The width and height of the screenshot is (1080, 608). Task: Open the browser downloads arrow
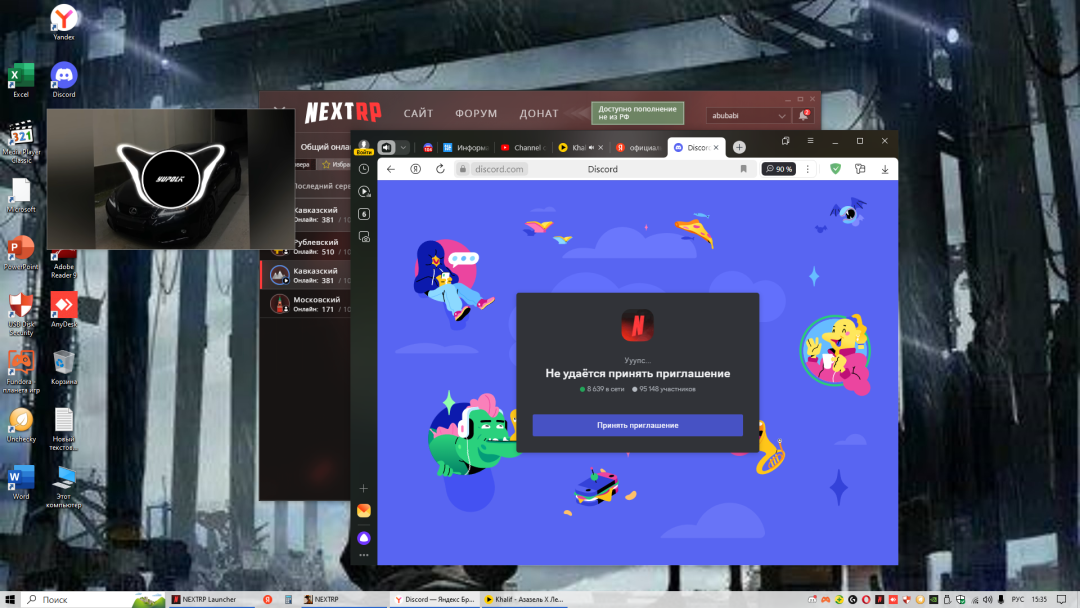click(x=885, y=169)
